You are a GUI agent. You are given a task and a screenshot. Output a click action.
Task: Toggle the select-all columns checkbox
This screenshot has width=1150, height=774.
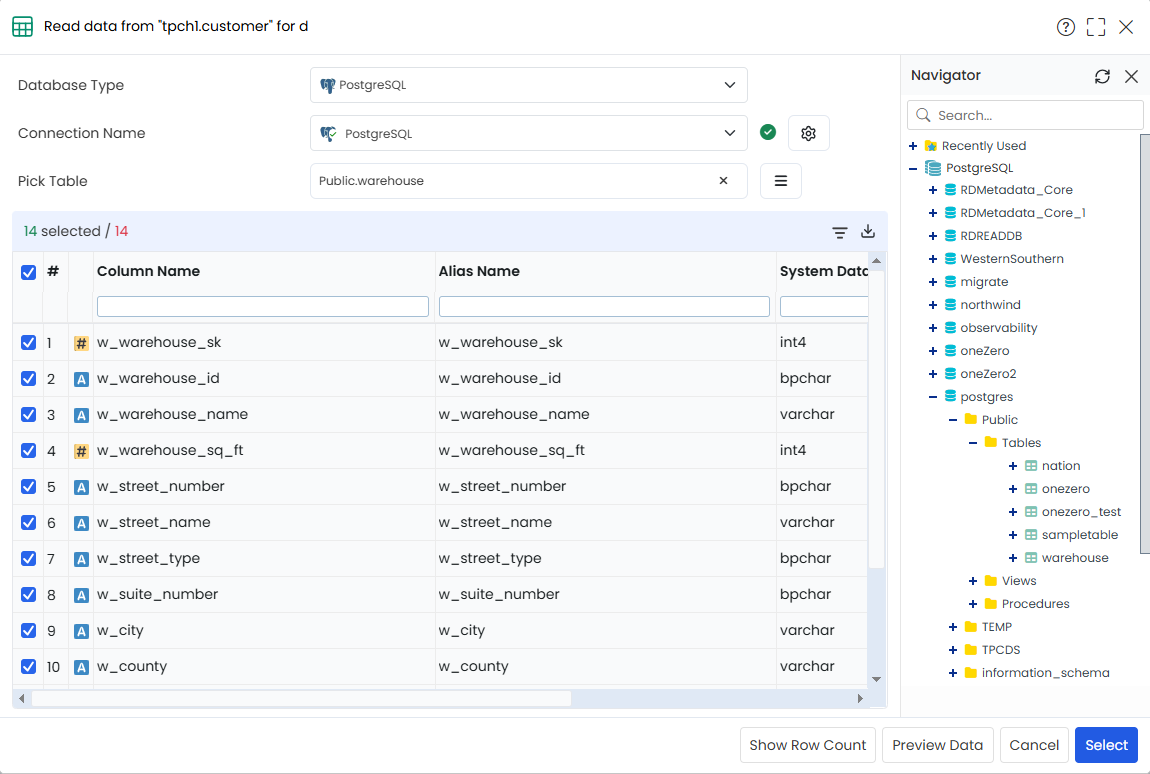tap(29, 272)
